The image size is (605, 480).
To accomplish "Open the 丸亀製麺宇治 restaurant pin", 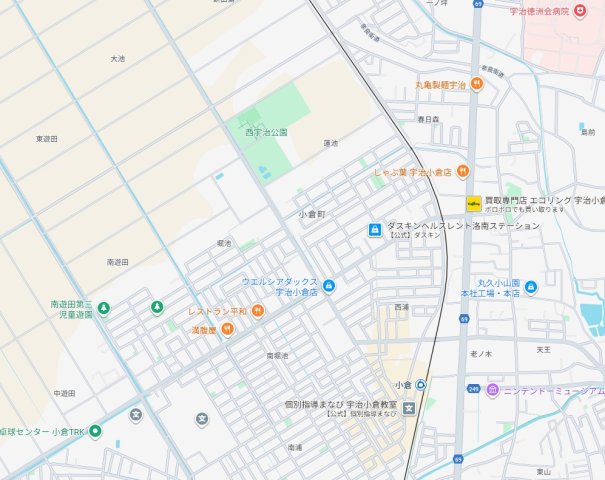I will (x=477, y=84).
